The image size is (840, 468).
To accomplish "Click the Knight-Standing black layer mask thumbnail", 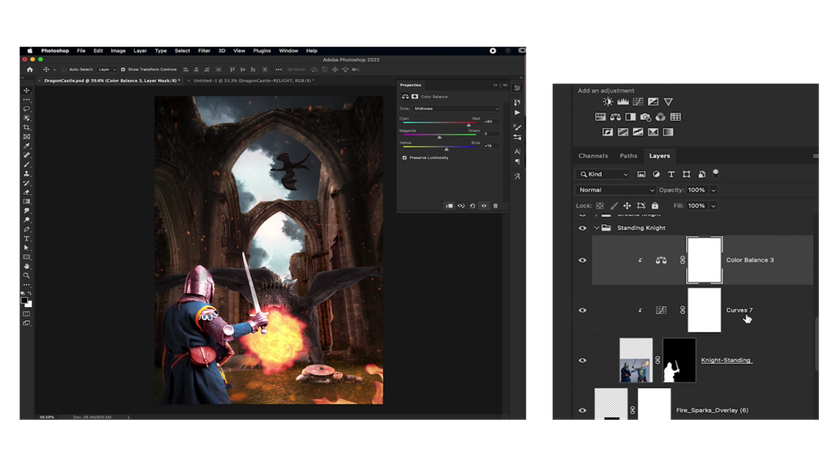I will pos(679,359).
